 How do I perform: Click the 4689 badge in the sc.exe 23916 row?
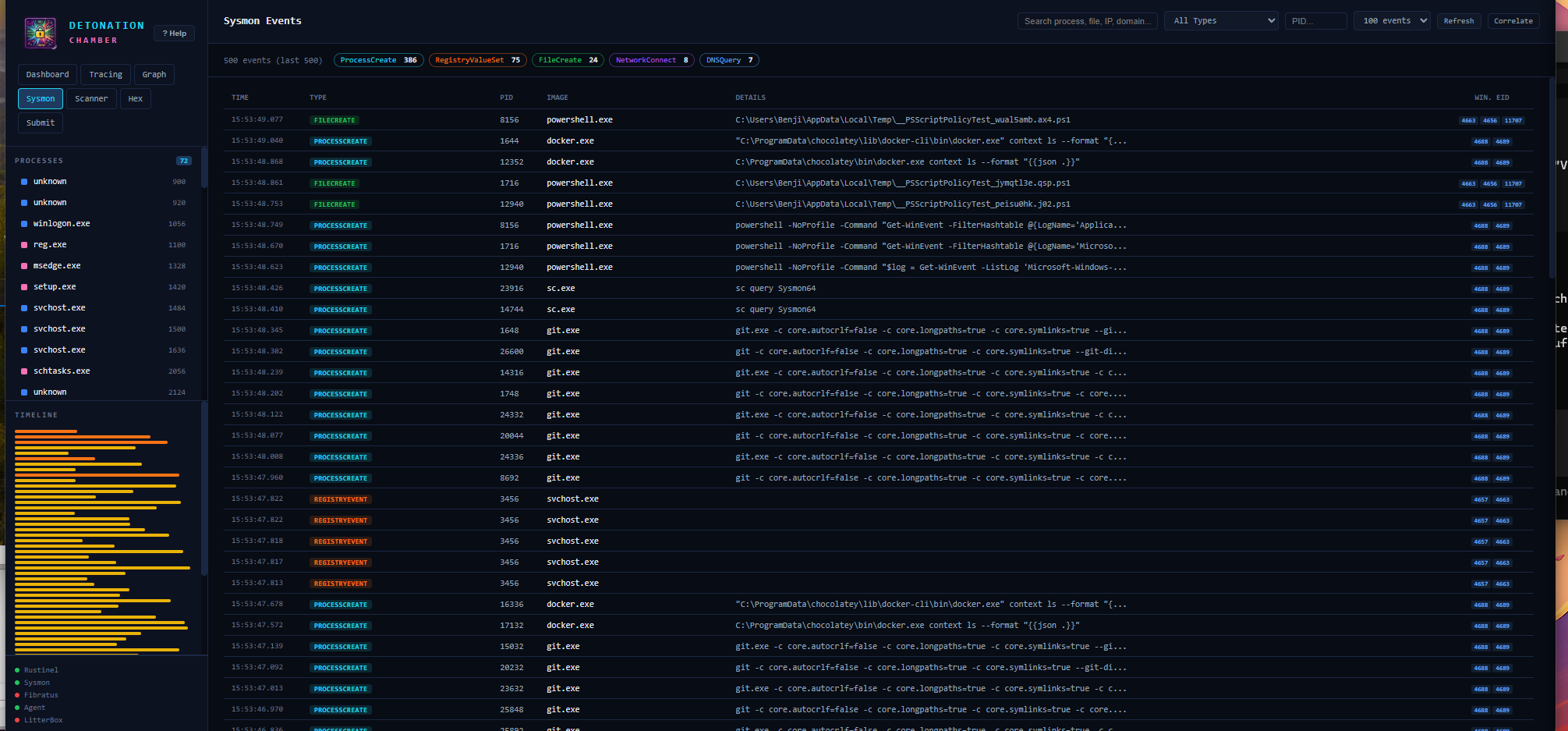[1503, 289]
